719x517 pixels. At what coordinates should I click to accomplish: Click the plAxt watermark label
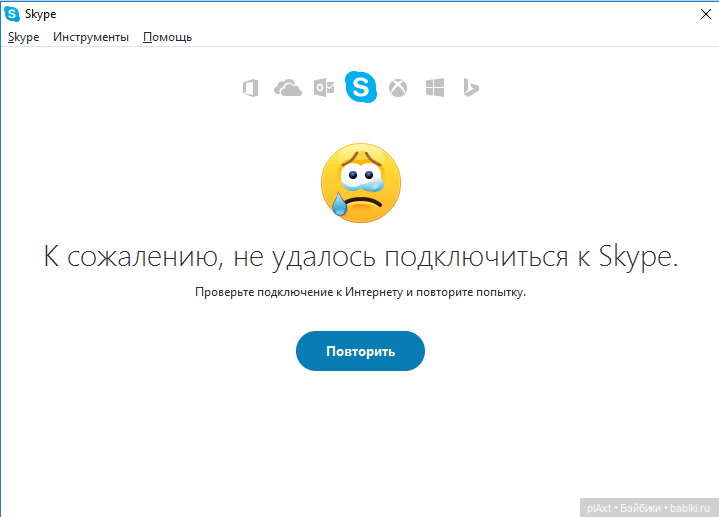click(x=599, y=507)
